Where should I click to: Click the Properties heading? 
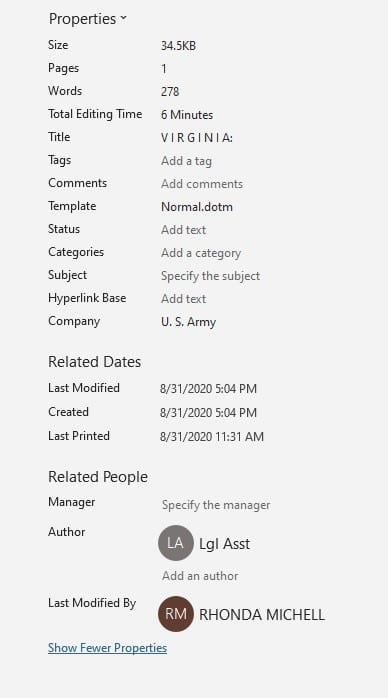click(82, 19)
